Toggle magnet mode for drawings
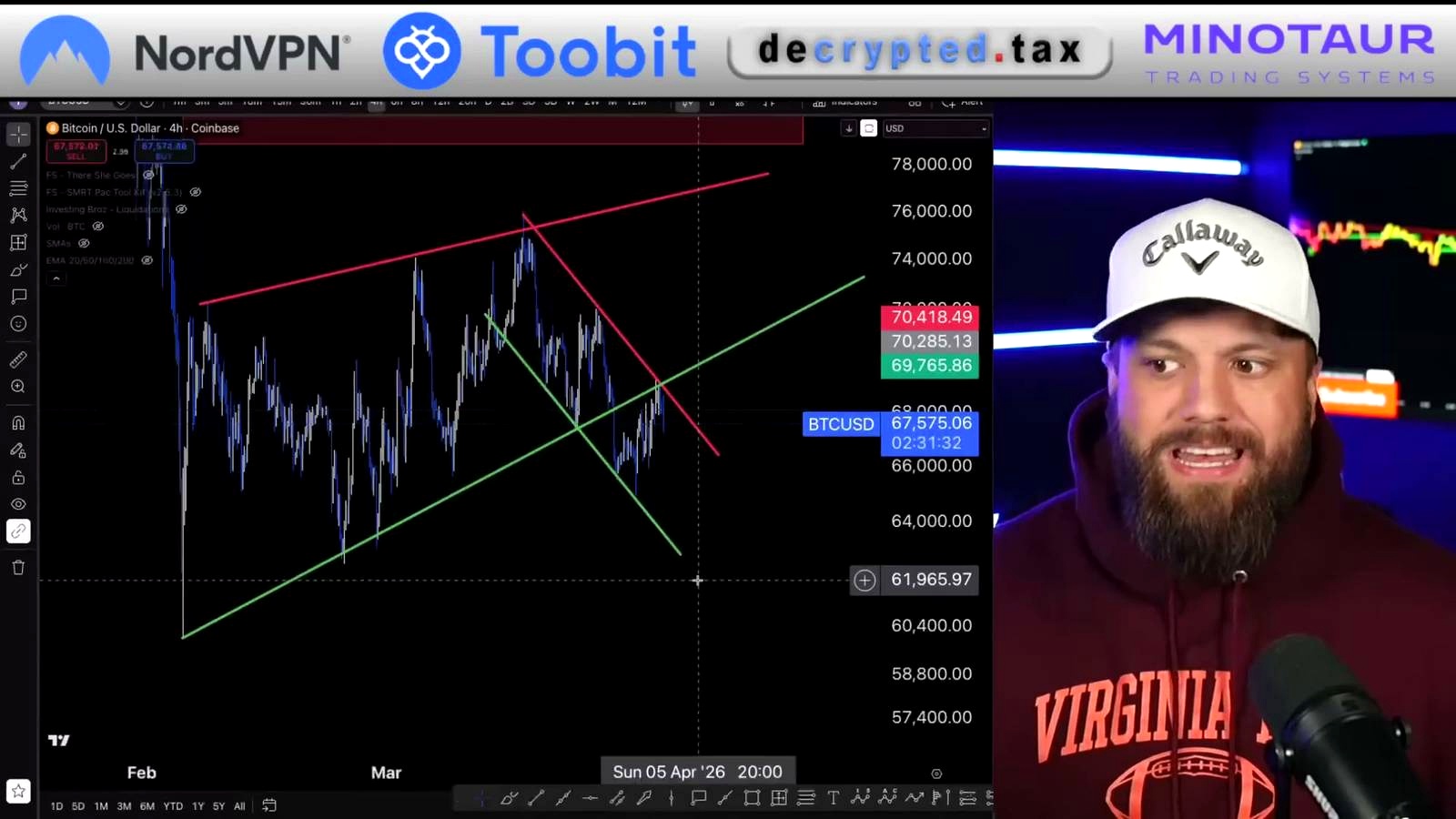1456x819 pixels. 18,423
